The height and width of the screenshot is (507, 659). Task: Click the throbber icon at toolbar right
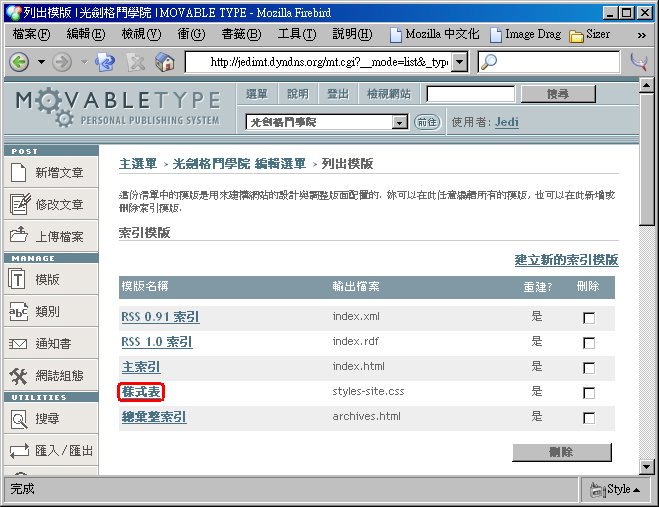point(639,61)
